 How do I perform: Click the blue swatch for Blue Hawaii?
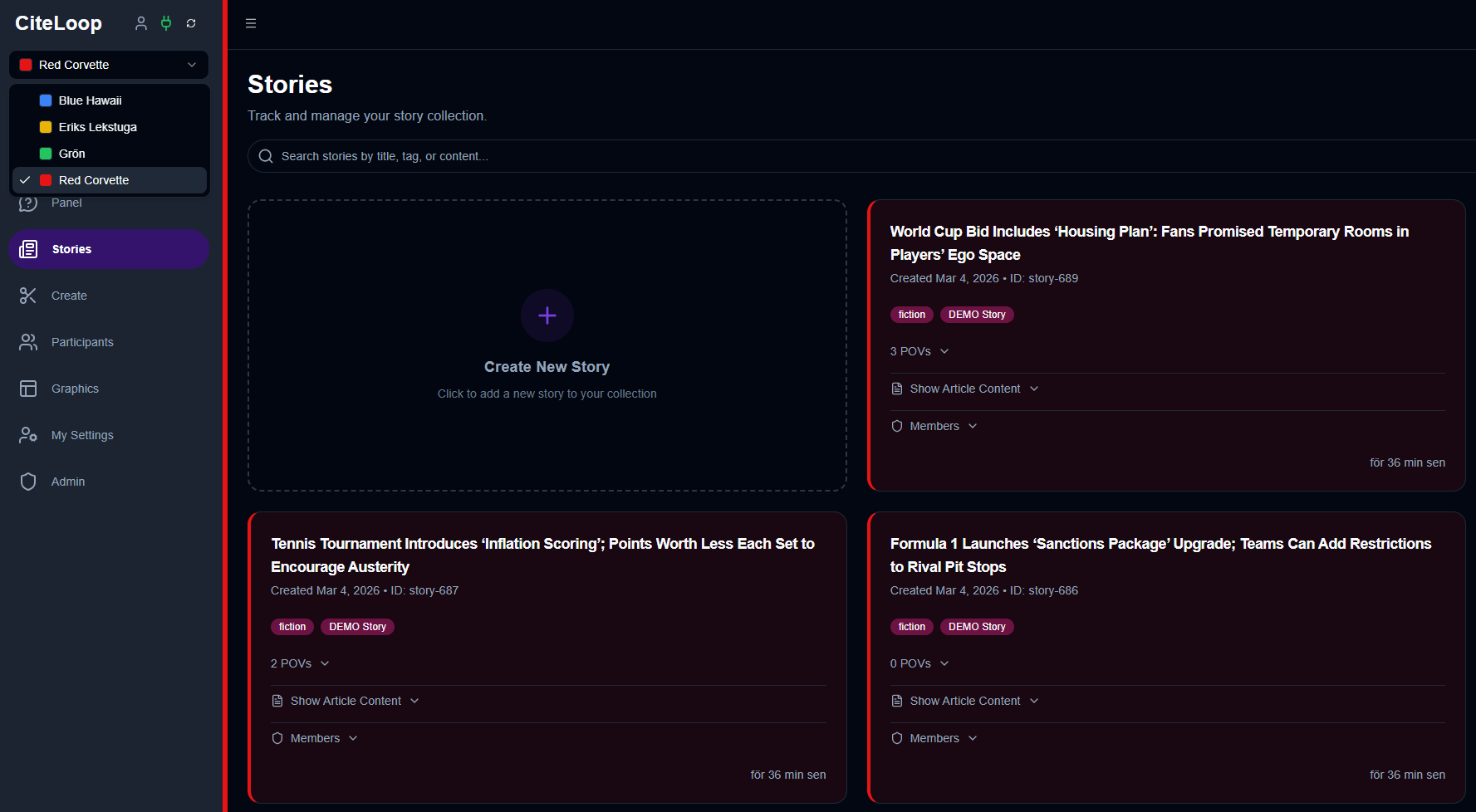pyautogui.click(x=46, y=100)
